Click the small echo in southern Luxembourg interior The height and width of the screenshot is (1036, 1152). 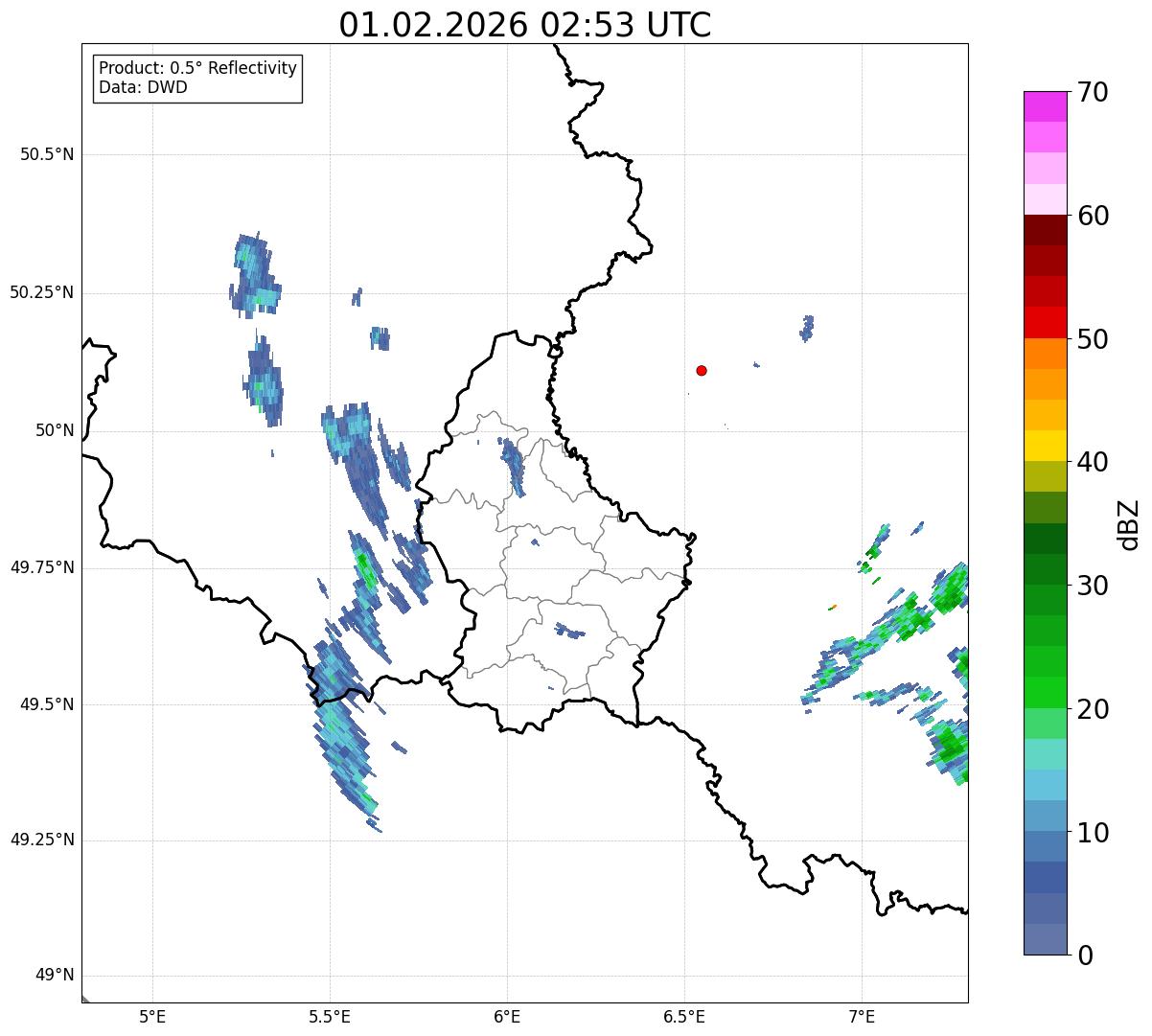coord(570,631)
